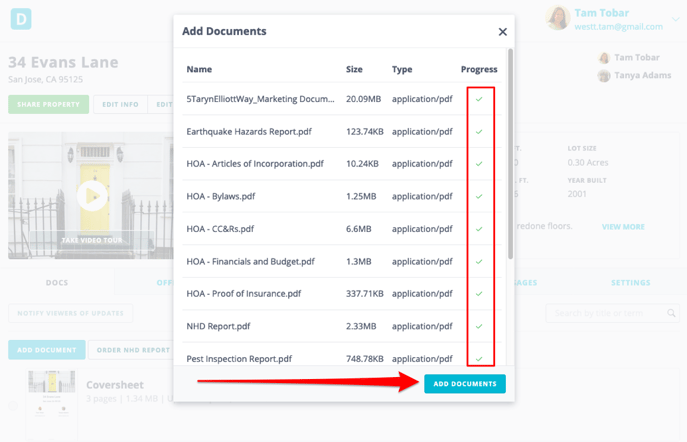Click the Share Property button
Image resolution: width=687 pixels, height=442 pixels.
tap(48, 104)
